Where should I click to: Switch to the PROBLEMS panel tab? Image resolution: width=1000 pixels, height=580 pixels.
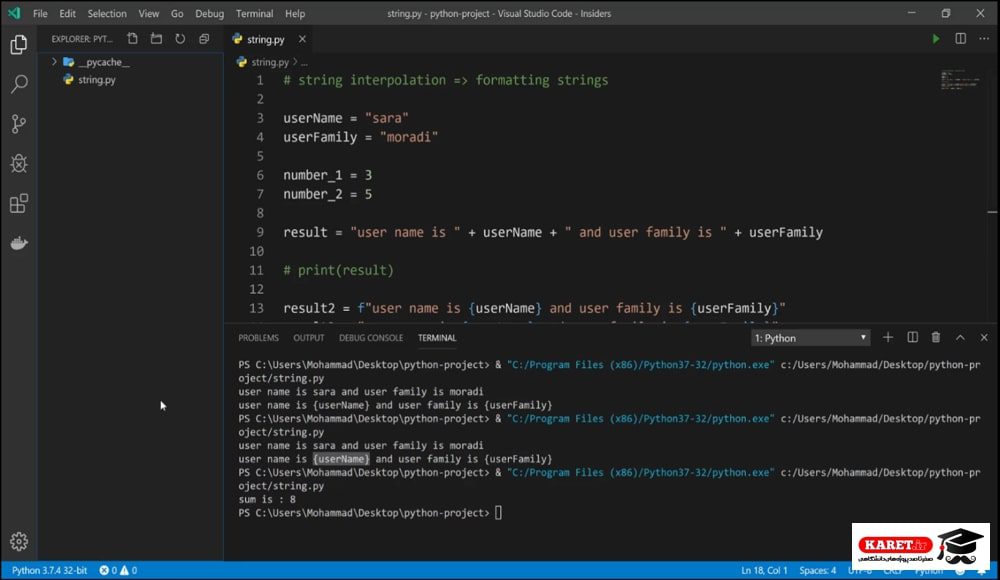258,338
